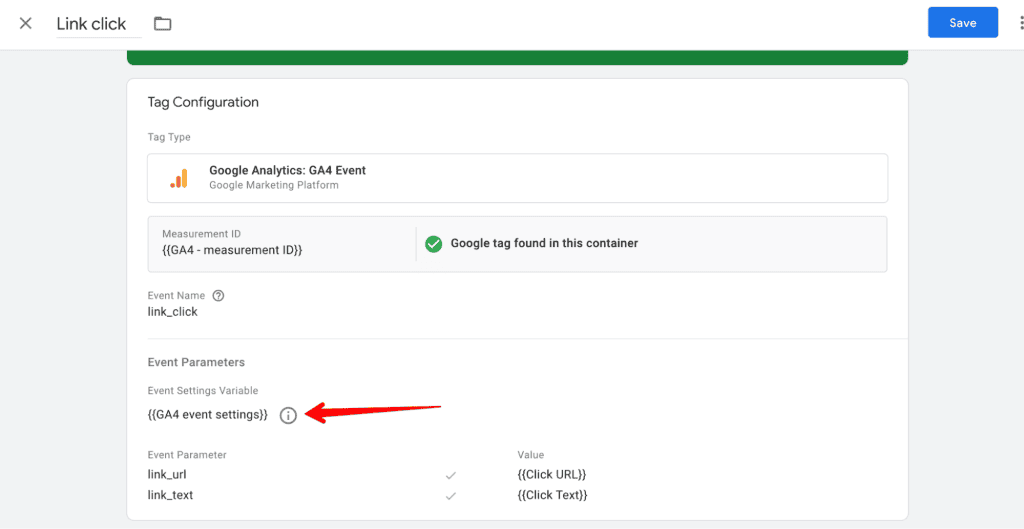Image resolution: width=1024 pixels, height=529 pixels.
Task: Click the event name value link_click
Action: 172,312
